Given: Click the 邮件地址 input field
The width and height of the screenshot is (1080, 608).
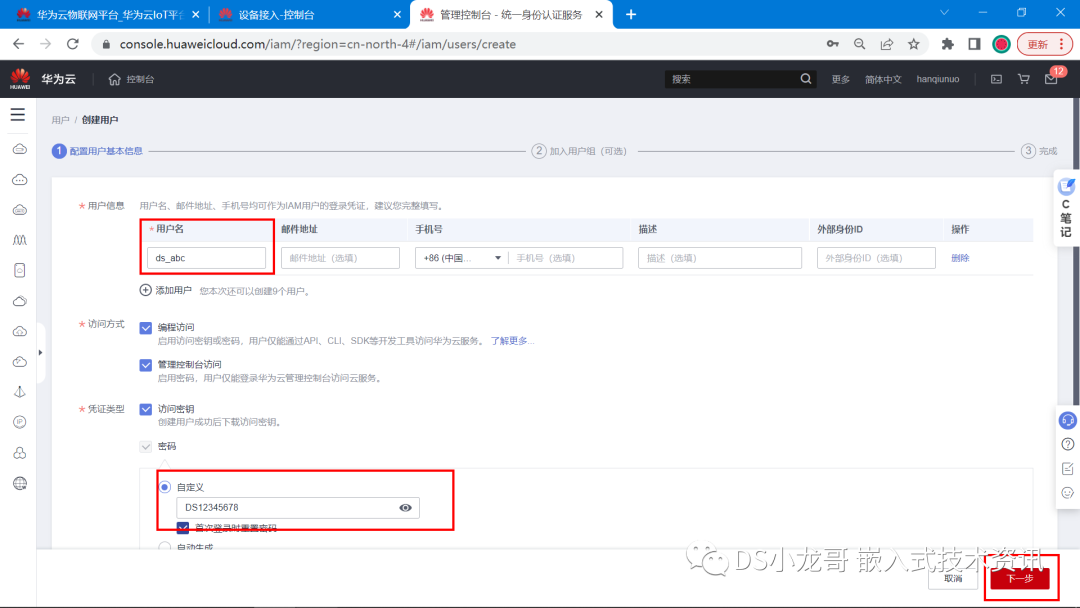Looking at the screenshot, I should pos(340,258).
